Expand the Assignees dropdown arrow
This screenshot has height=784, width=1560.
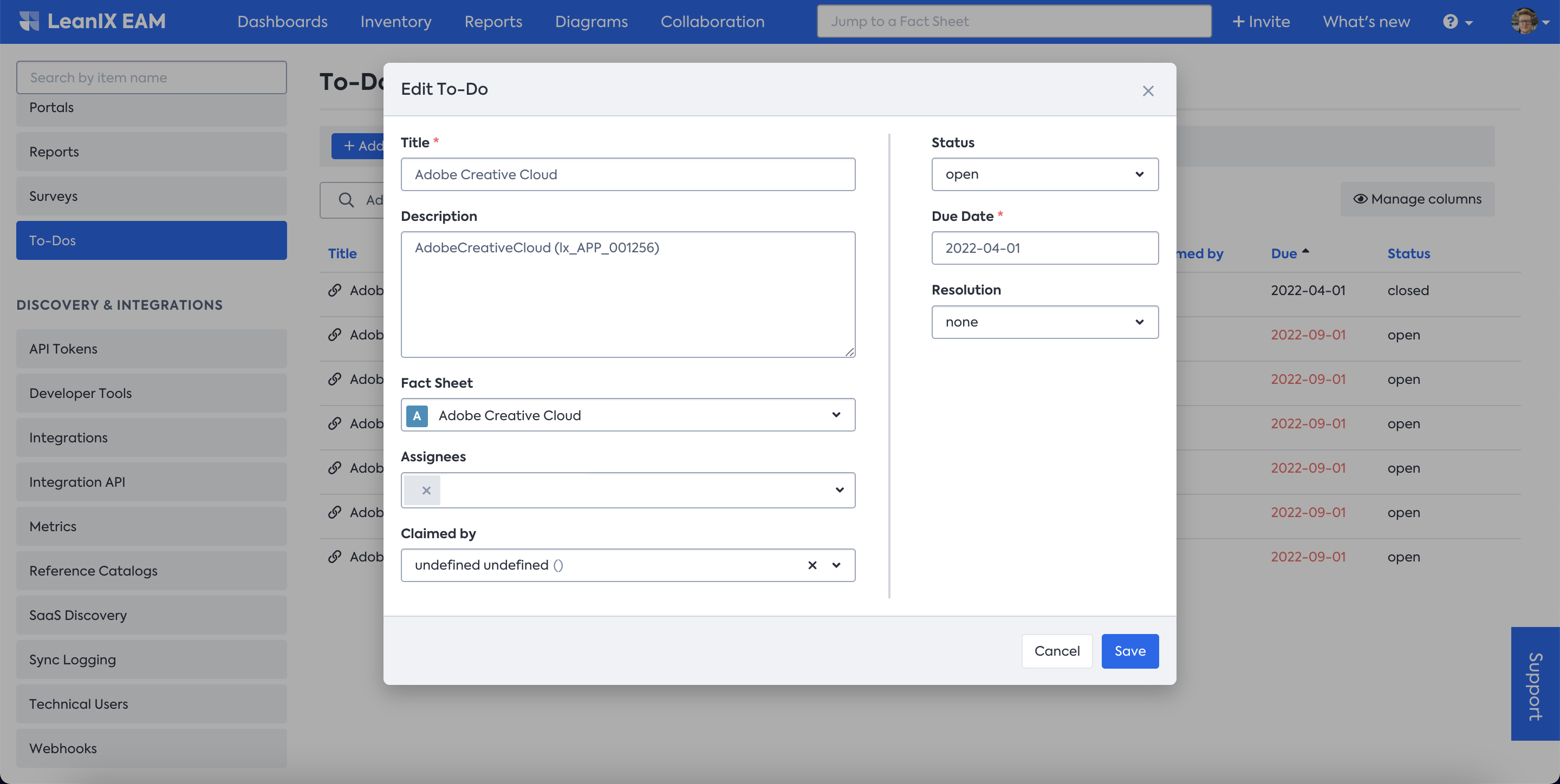tap(840, 491)
